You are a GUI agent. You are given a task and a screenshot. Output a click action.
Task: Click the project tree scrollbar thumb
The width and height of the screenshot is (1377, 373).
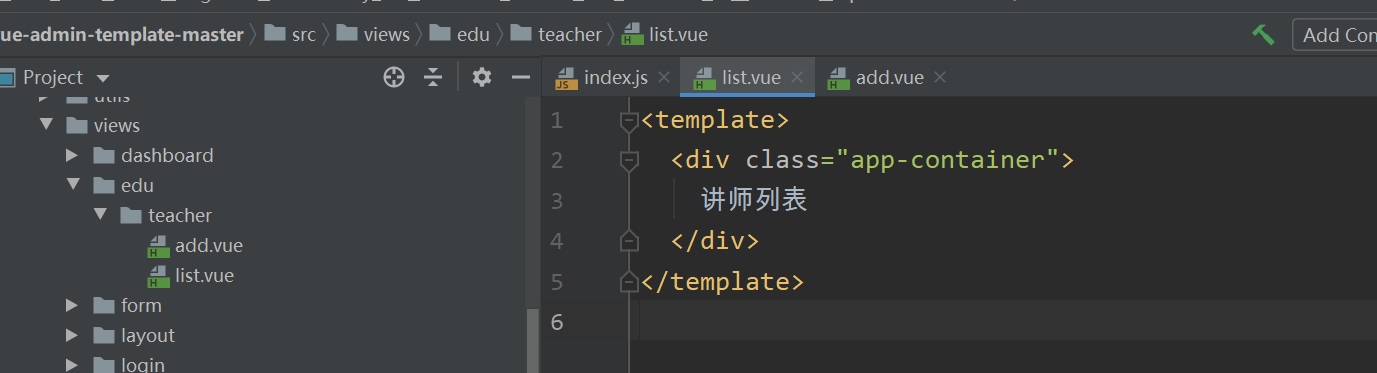click(x=533, y=340)
